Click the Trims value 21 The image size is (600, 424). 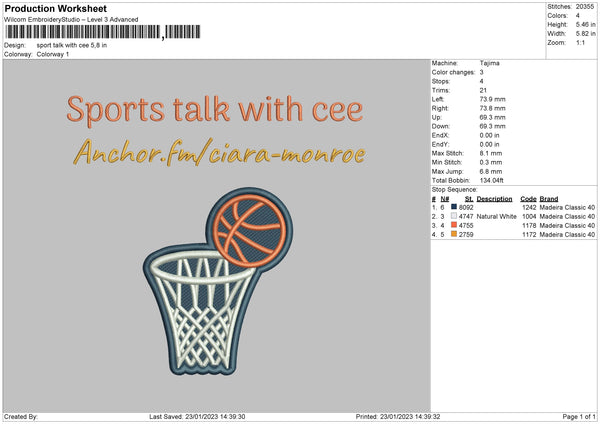[x=483, y=90]
